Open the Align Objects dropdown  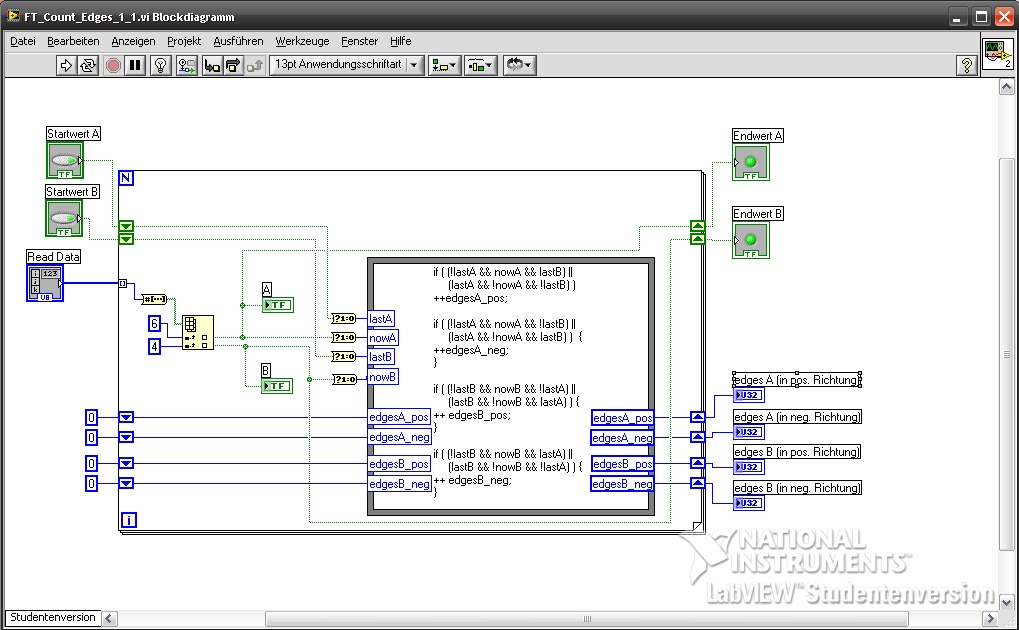pos(444,65)
